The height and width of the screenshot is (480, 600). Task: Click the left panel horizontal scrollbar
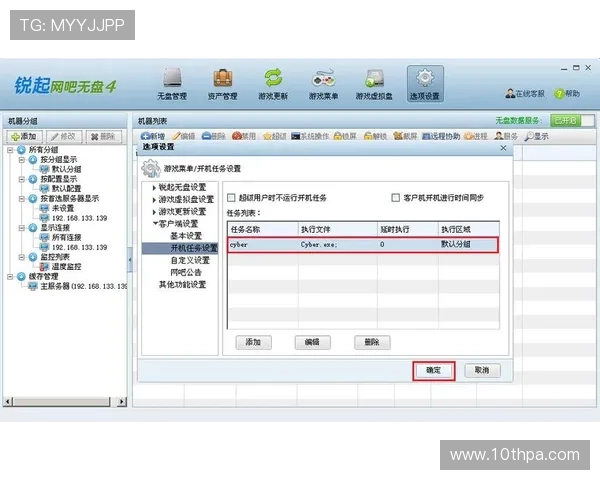pos(62,402)
